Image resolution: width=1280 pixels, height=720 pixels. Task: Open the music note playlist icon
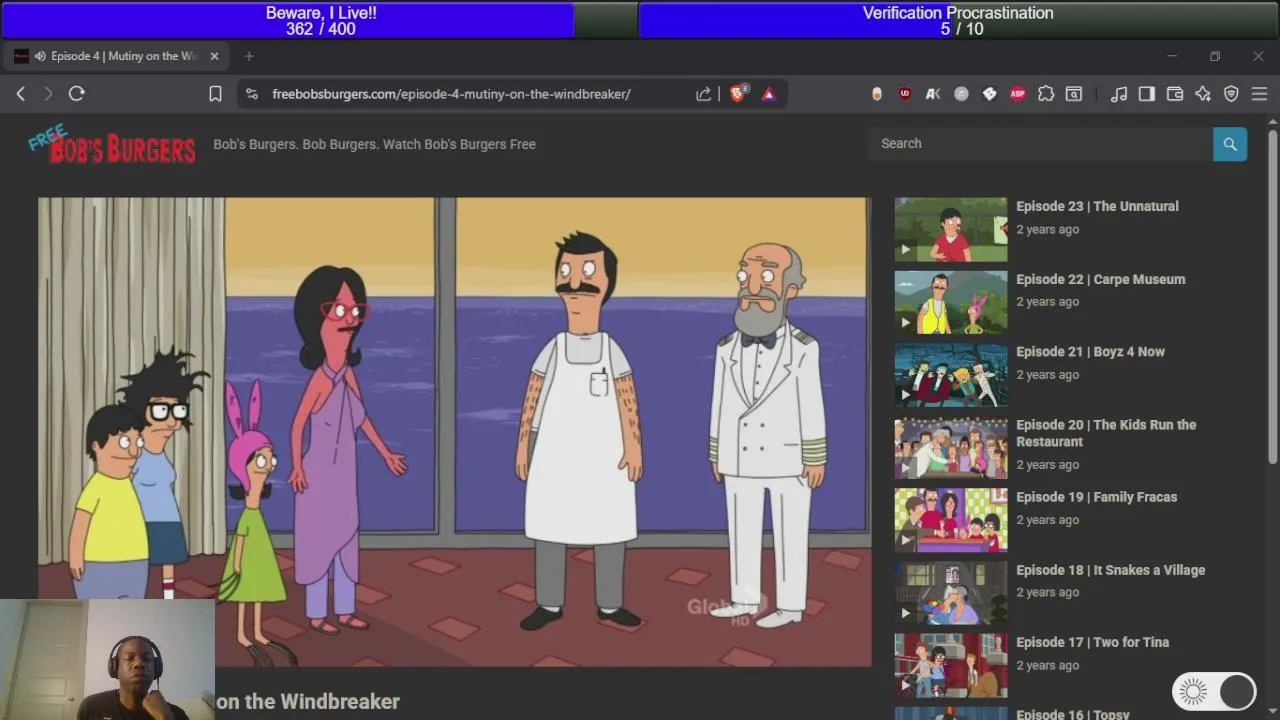tap(1119, 94)
